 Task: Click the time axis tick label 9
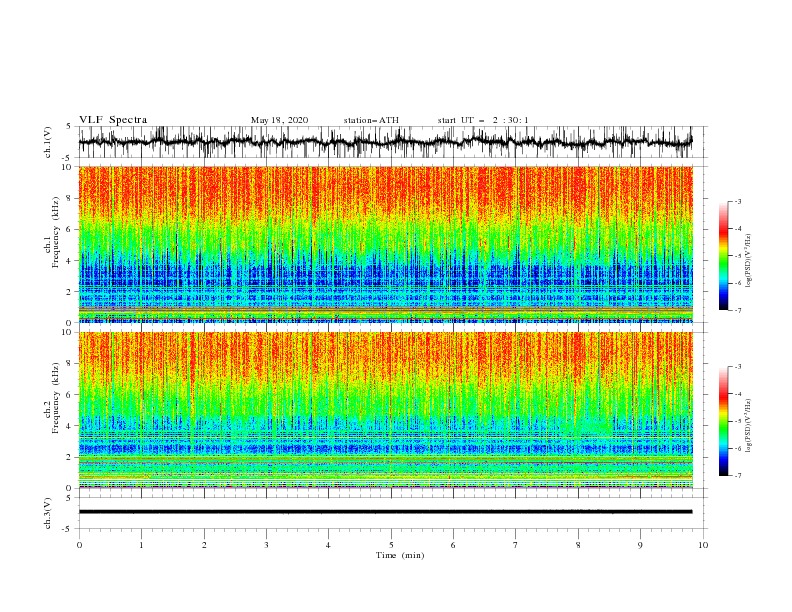tap(640, 545)
